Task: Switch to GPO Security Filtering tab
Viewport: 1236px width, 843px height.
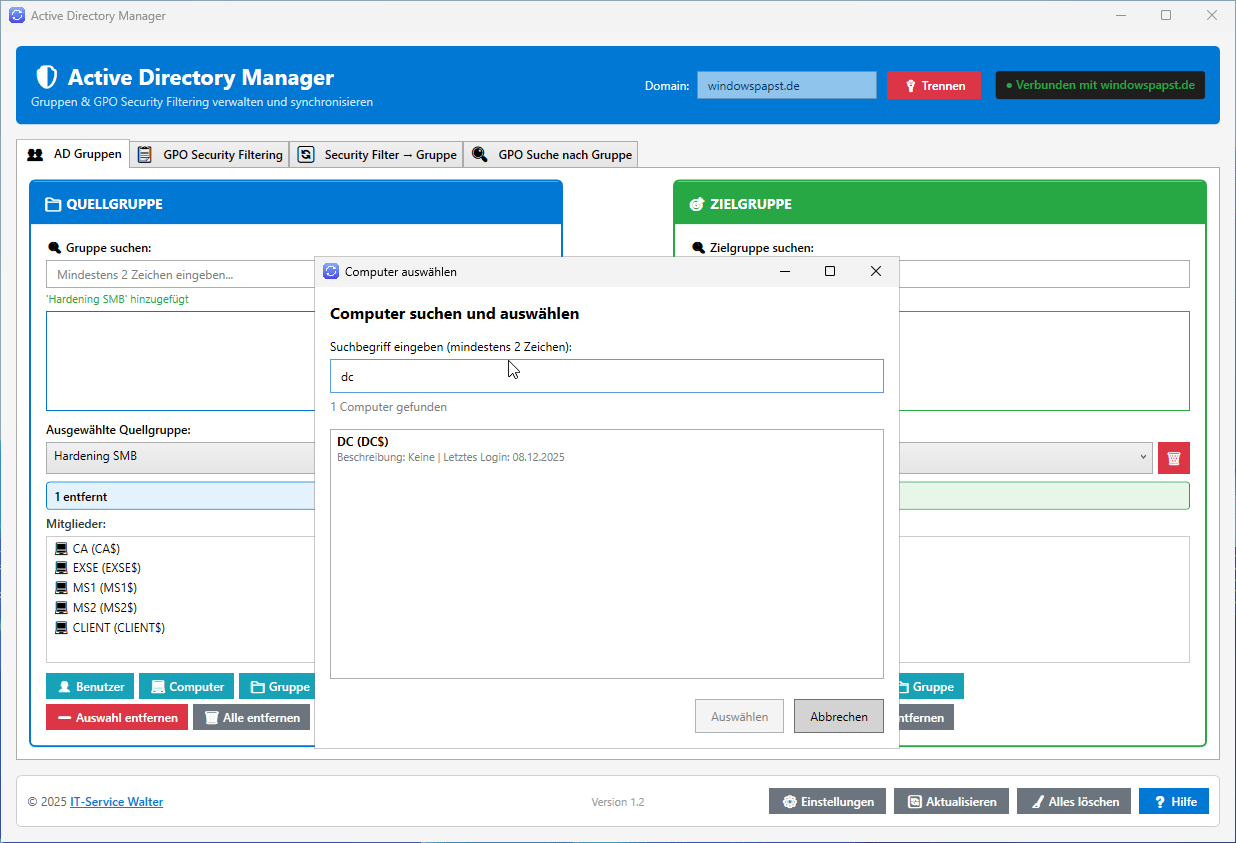Action: [x=210, y=155]
